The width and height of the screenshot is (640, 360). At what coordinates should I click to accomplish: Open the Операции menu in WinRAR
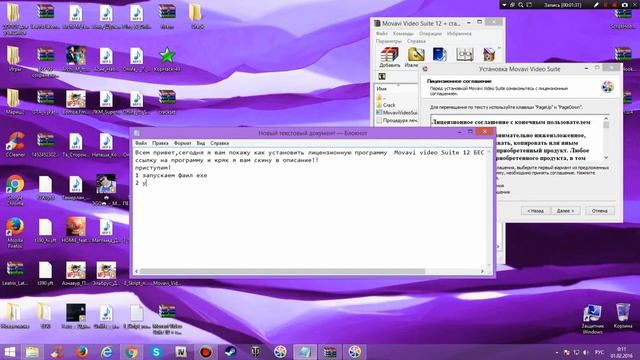[430, 33]
